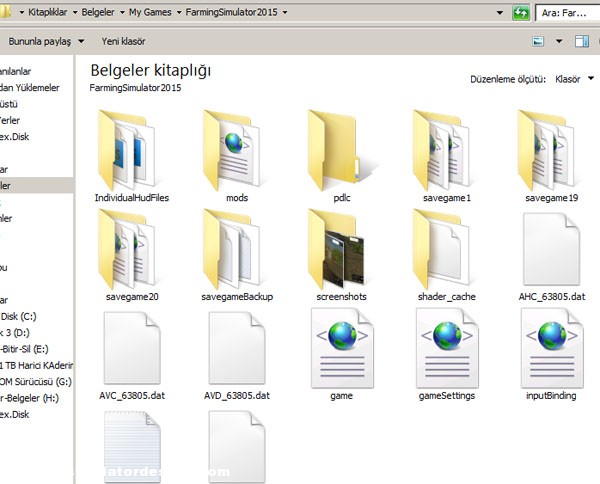This screenshot has width=600, height=484.
Task: Open the Klasör arrangement dropdown
Action: [x=573, y=78]
